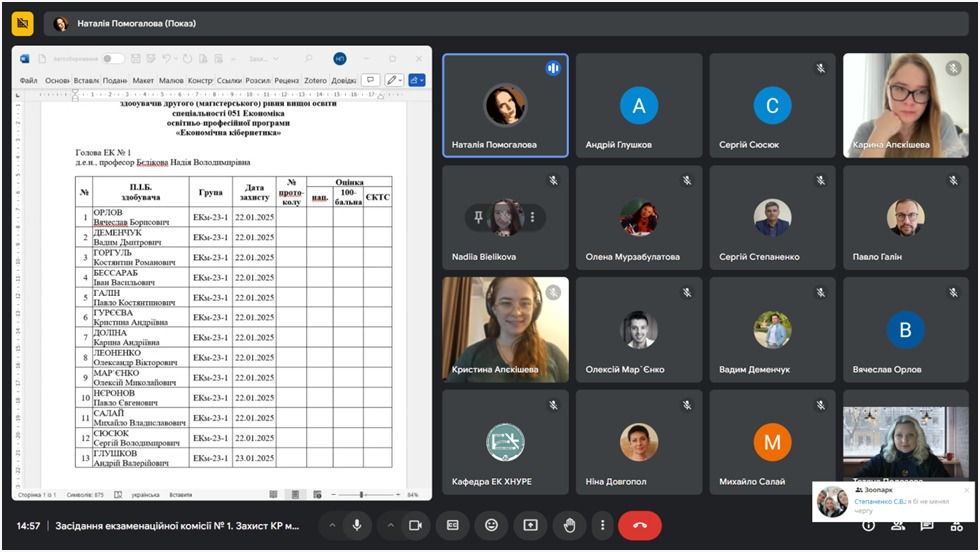Open the Zotero tab in Word ribbon
The height and width of the screenshot is (552, 980).
tap(316, 80)
